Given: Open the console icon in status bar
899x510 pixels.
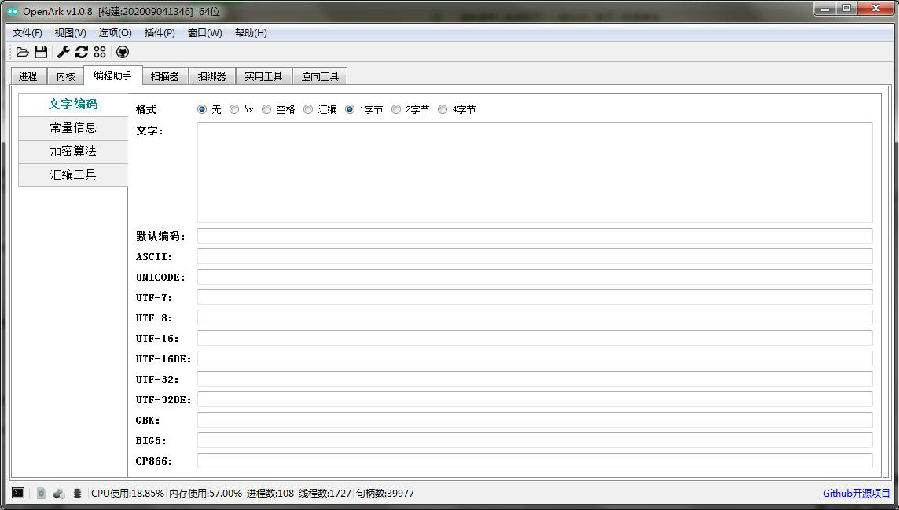Looking at the screenshot, I should pyautogui.click(x=18, y=493).
